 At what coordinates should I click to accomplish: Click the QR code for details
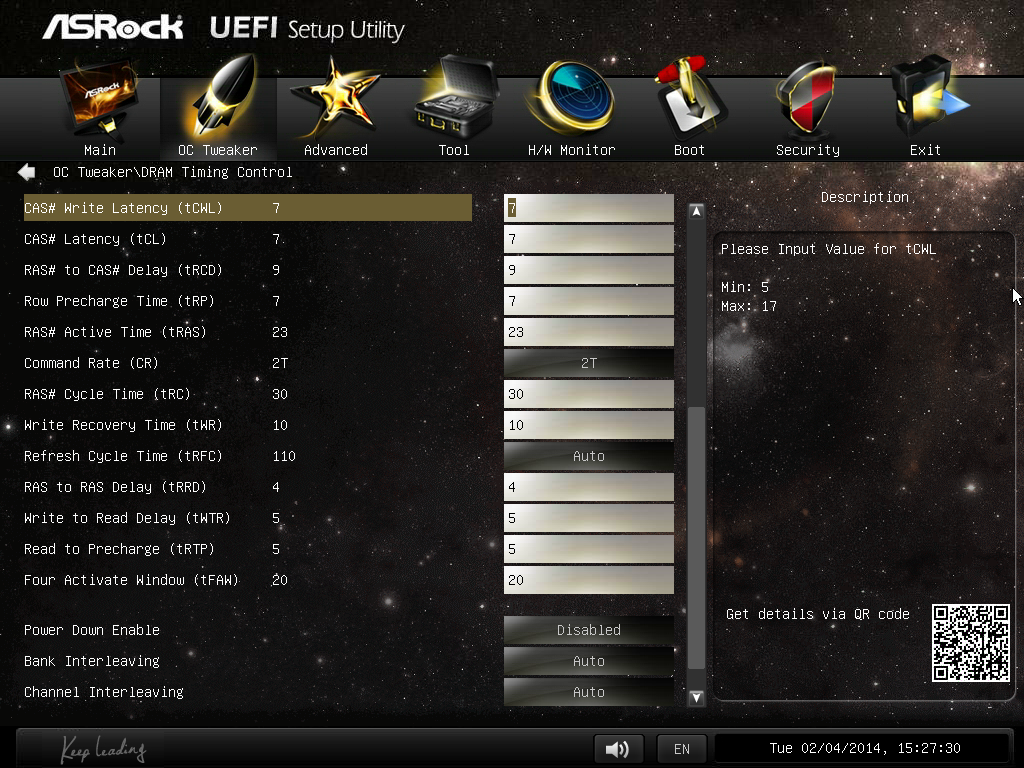[970, 643]
